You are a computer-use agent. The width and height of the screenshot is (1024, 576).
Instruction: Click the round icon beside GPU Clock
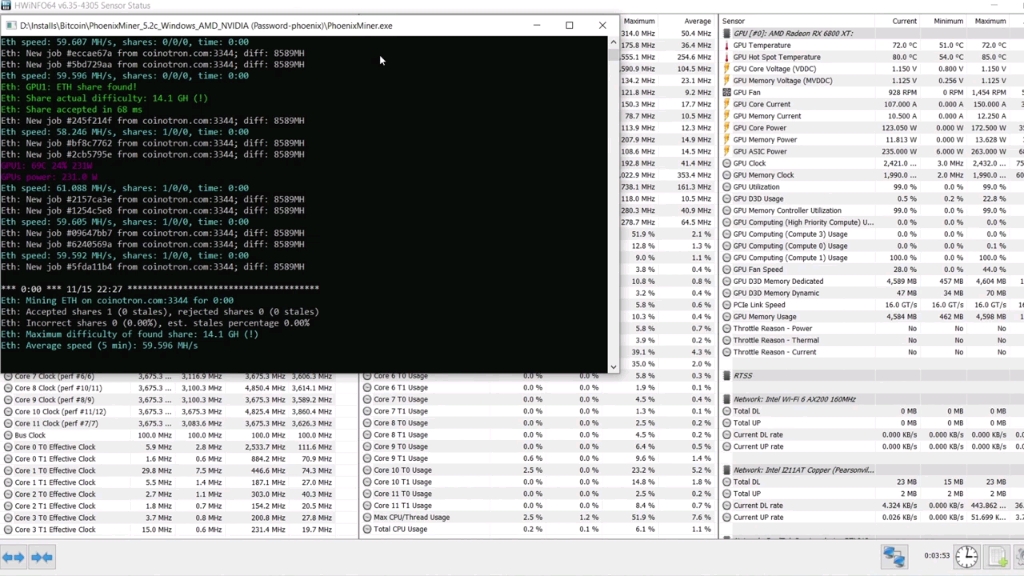coord(727,163)
